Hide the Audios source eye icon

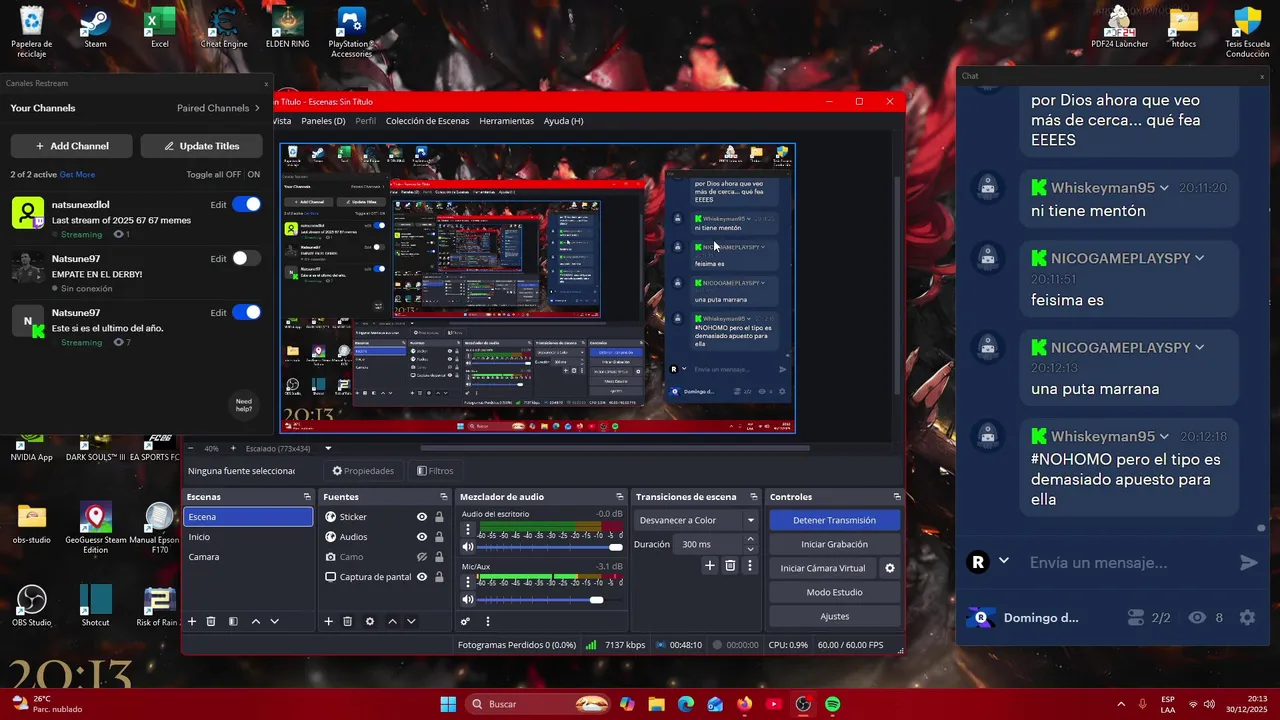422,537
